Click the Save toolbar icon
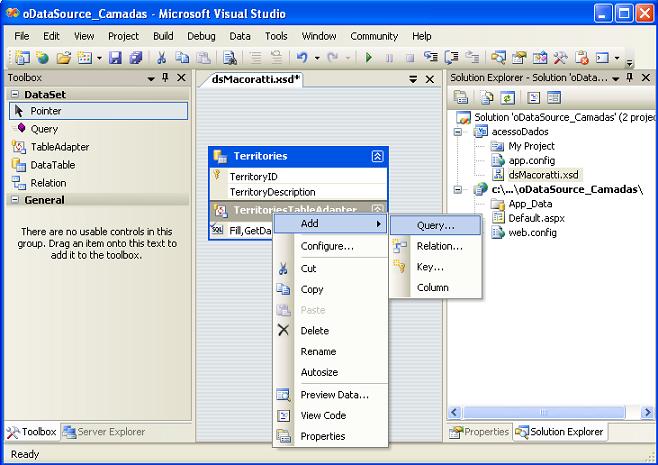The image size is (658, 465). pyautogui.click(x=115, y=57)
